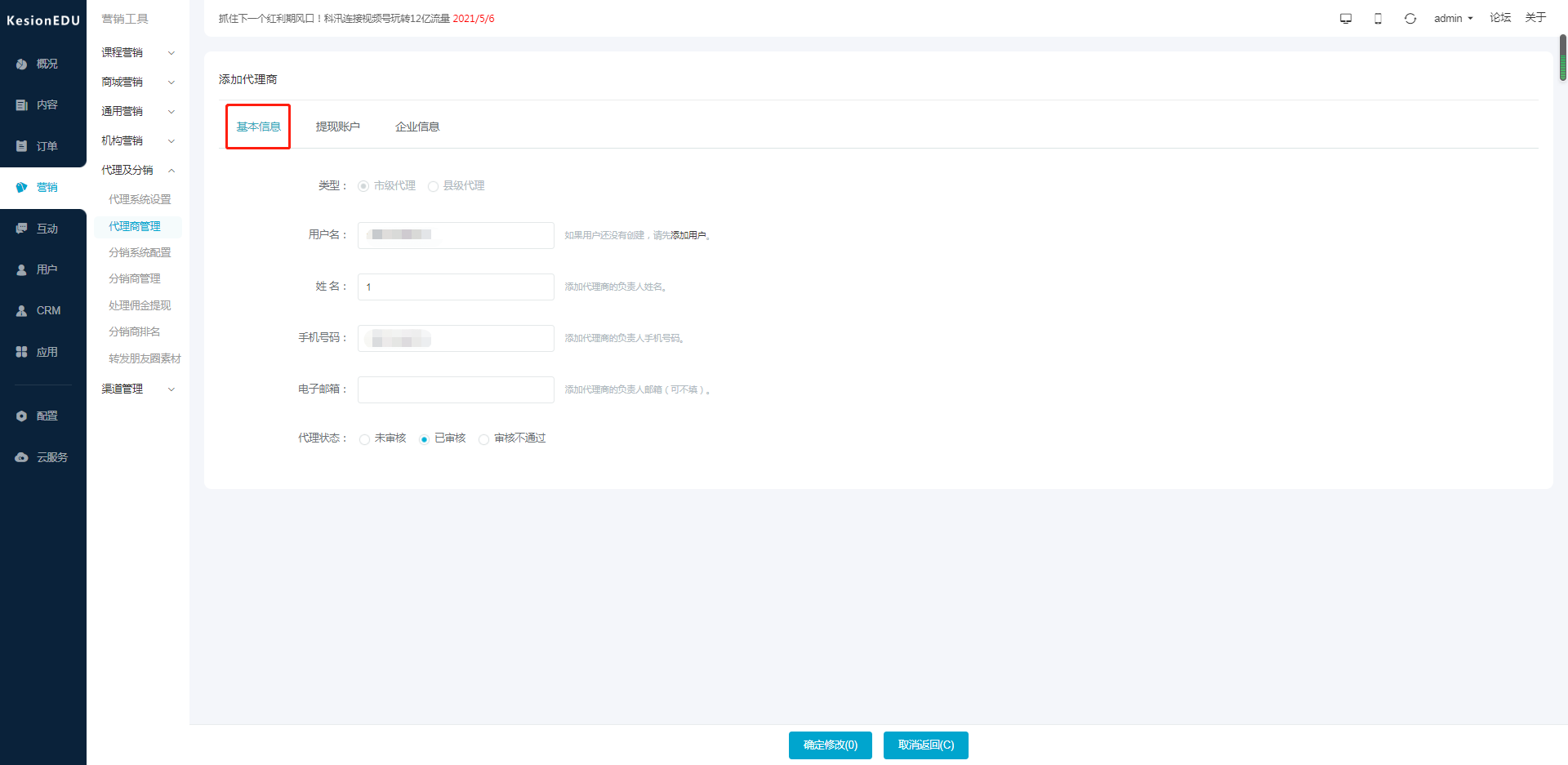The width and height of the screenshot is (1568, 765).
Task: Collapse the 代理及分销 menu chevron
Action: 171,171
